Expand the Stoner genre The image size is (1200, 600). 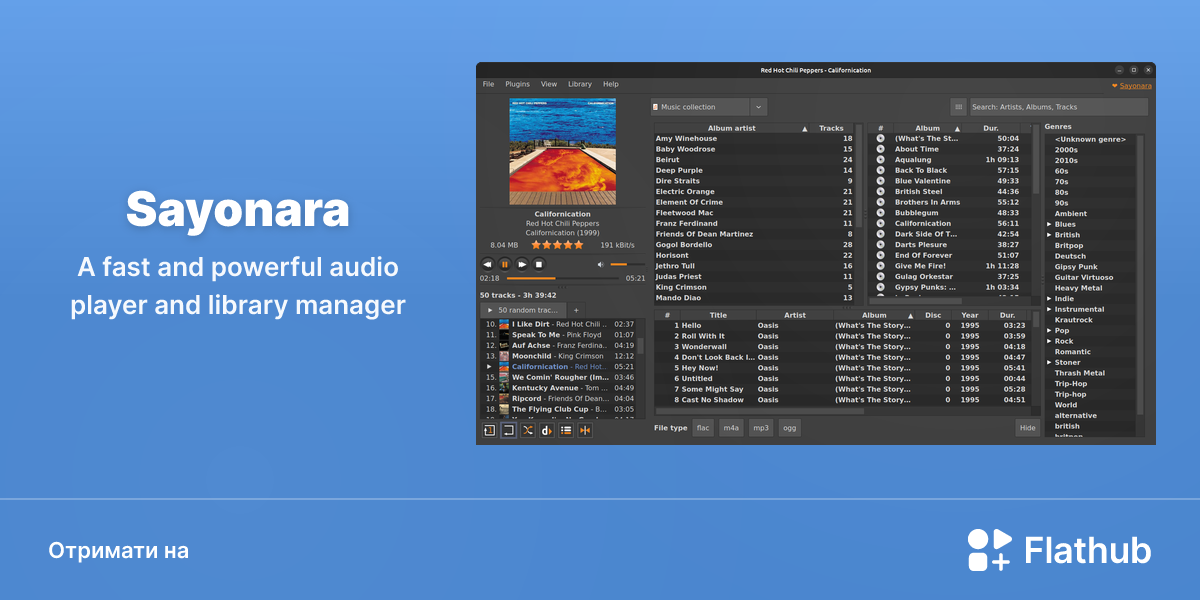pos(1049,363)
